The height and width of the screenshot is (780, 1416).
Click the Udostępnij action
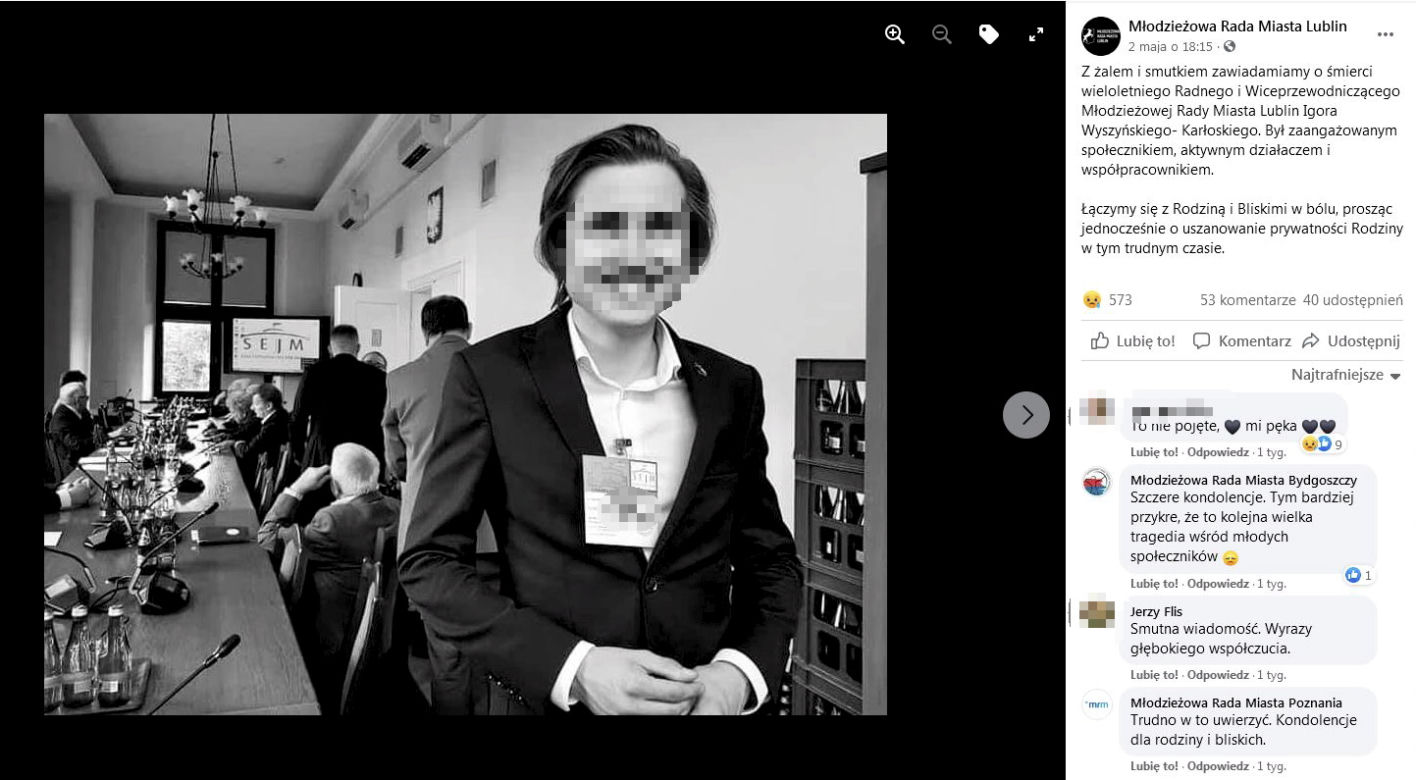[x=1351, y=341]
